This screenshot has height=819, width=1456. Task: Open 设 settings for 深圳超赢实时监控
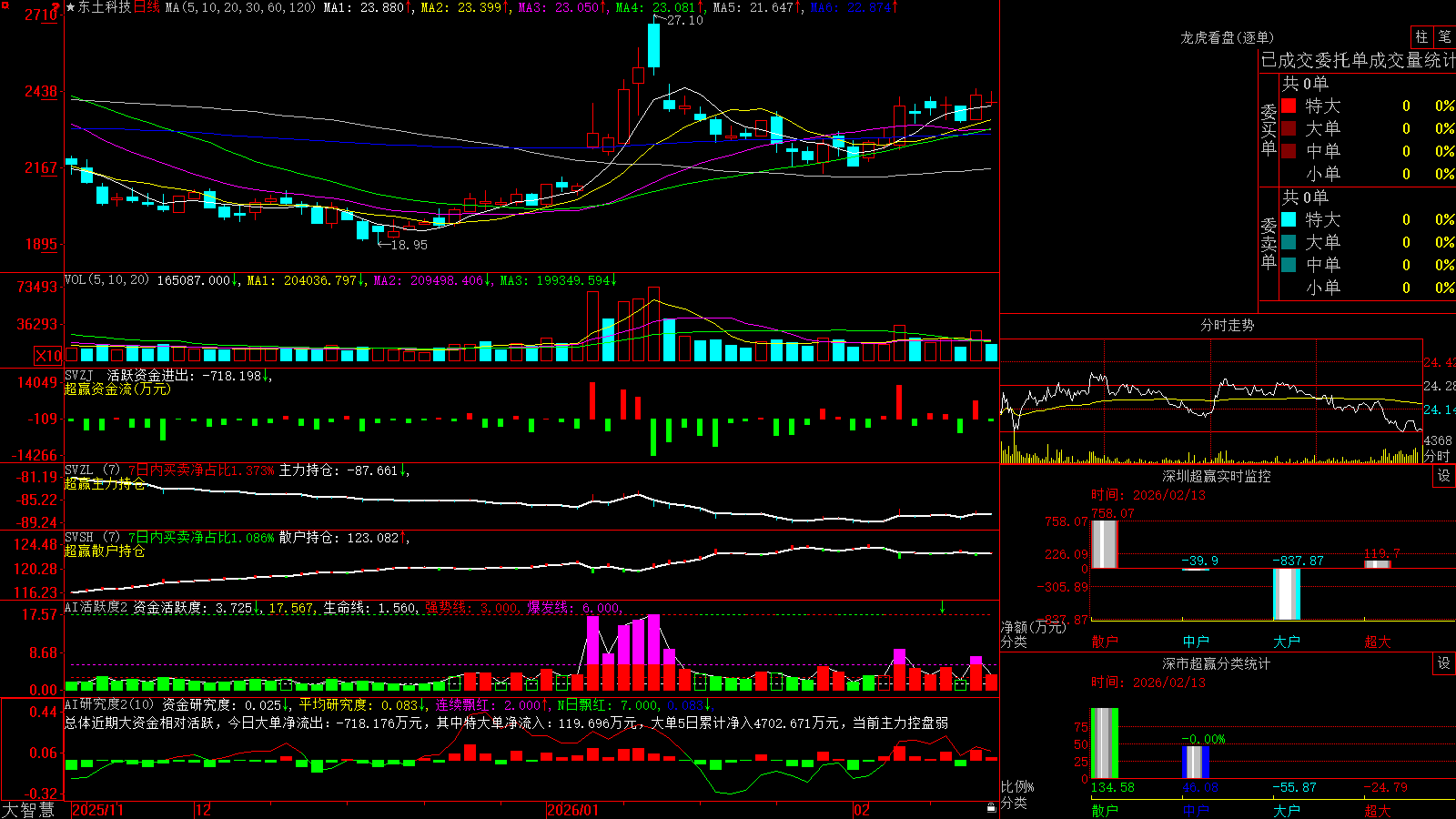click(x=1444, y=476)
